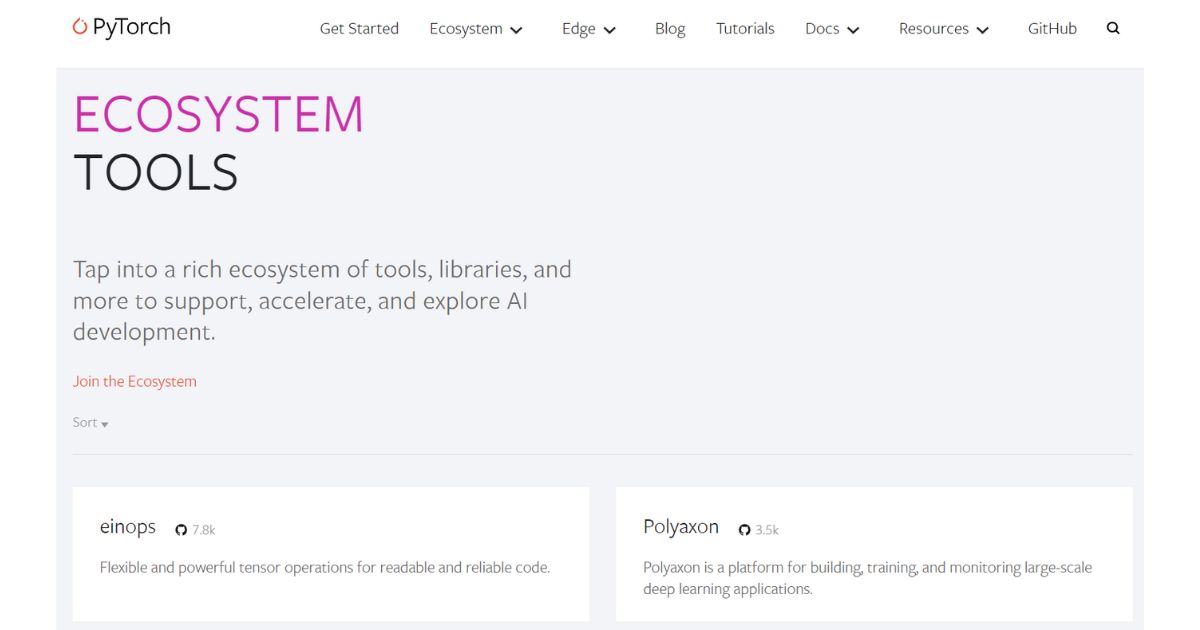This screenshot has width=1200, height=630.
Task: Expand the Resources dropdown
Action: click(943, 29)
